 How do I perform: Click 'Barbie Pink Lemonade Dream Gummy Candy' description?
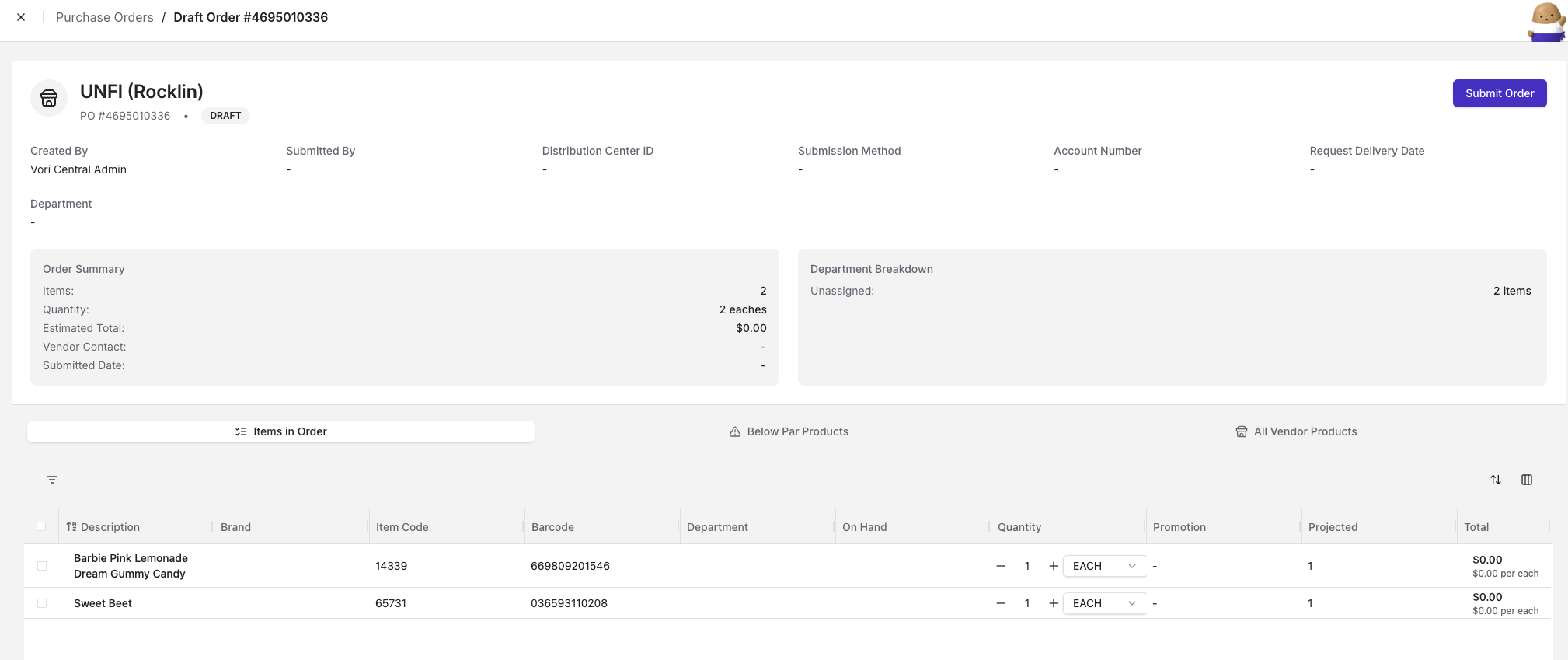click(x=131, y=566)
